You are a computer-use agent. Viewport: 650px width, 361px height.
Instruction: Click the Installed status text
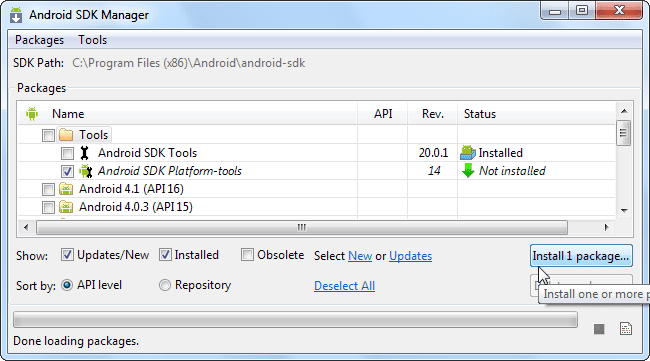[500, 153]
